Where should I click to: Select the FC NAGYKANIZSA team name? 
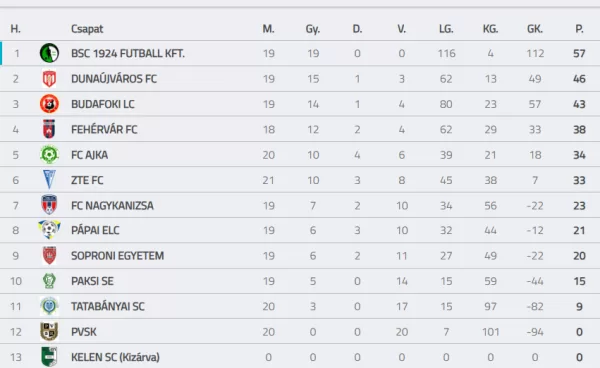point(112,205)
